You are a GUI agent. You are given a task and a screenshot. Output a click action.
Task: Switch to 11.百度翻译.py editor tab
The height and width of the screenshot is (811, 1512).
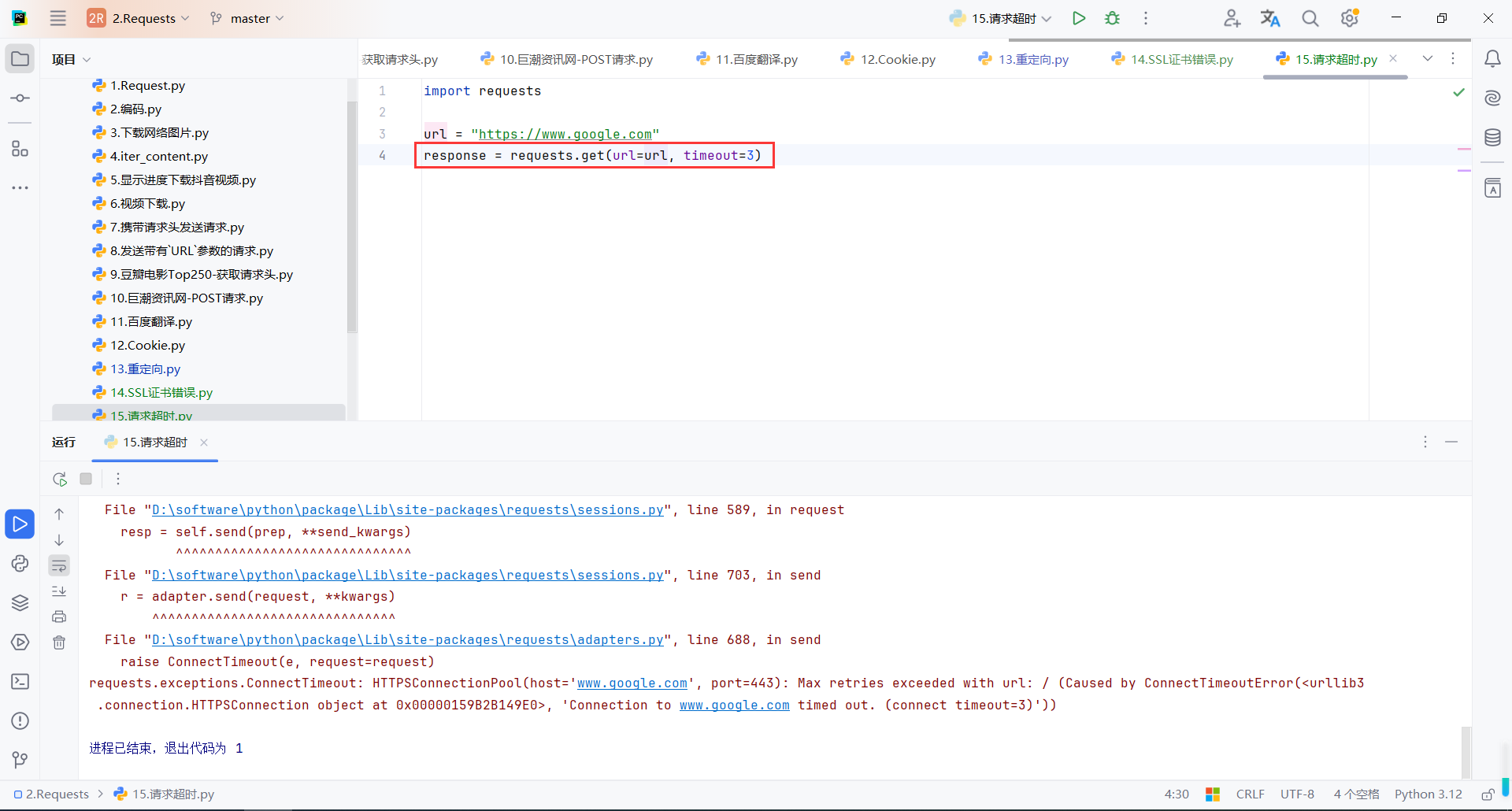pos(747,59)
